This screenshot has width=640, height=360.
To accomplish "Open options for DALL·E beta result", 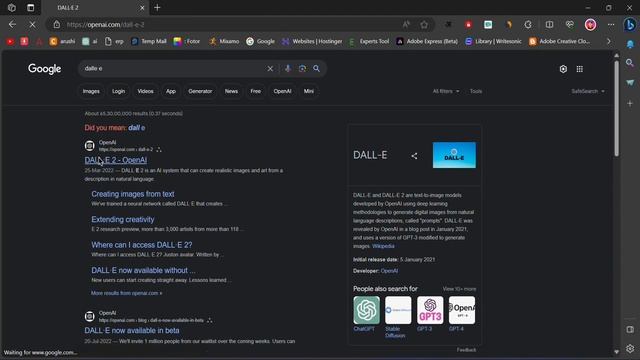I will pyautogui.click(x=209, y=320).
